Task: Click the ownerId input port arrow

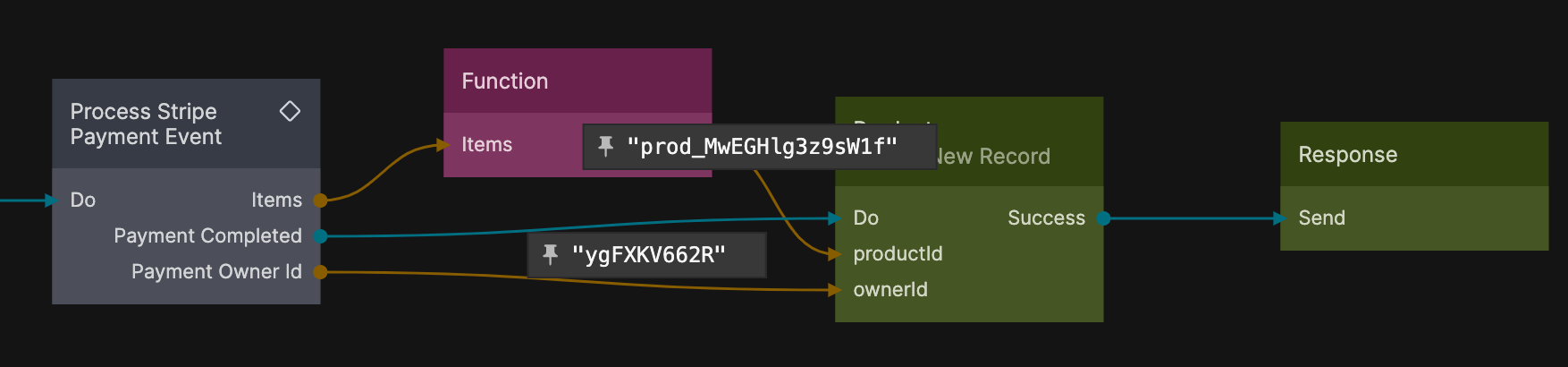Action: pyautogui.click(x=835, y=290)
